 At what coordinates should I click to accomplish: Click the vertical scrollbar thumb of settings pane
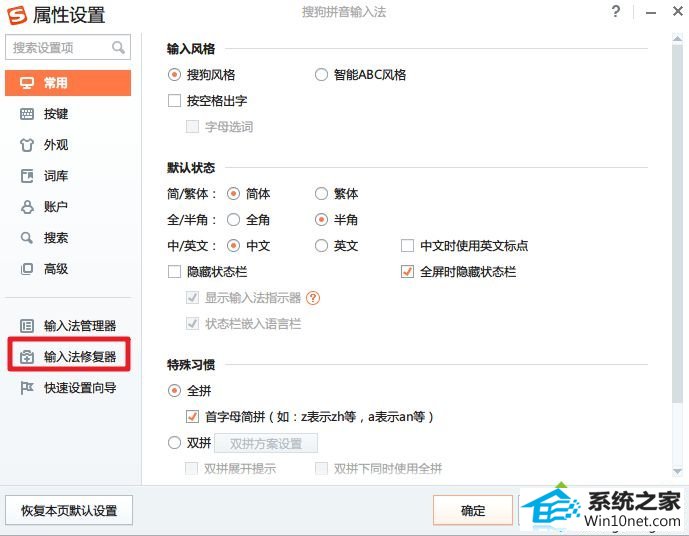677,223
